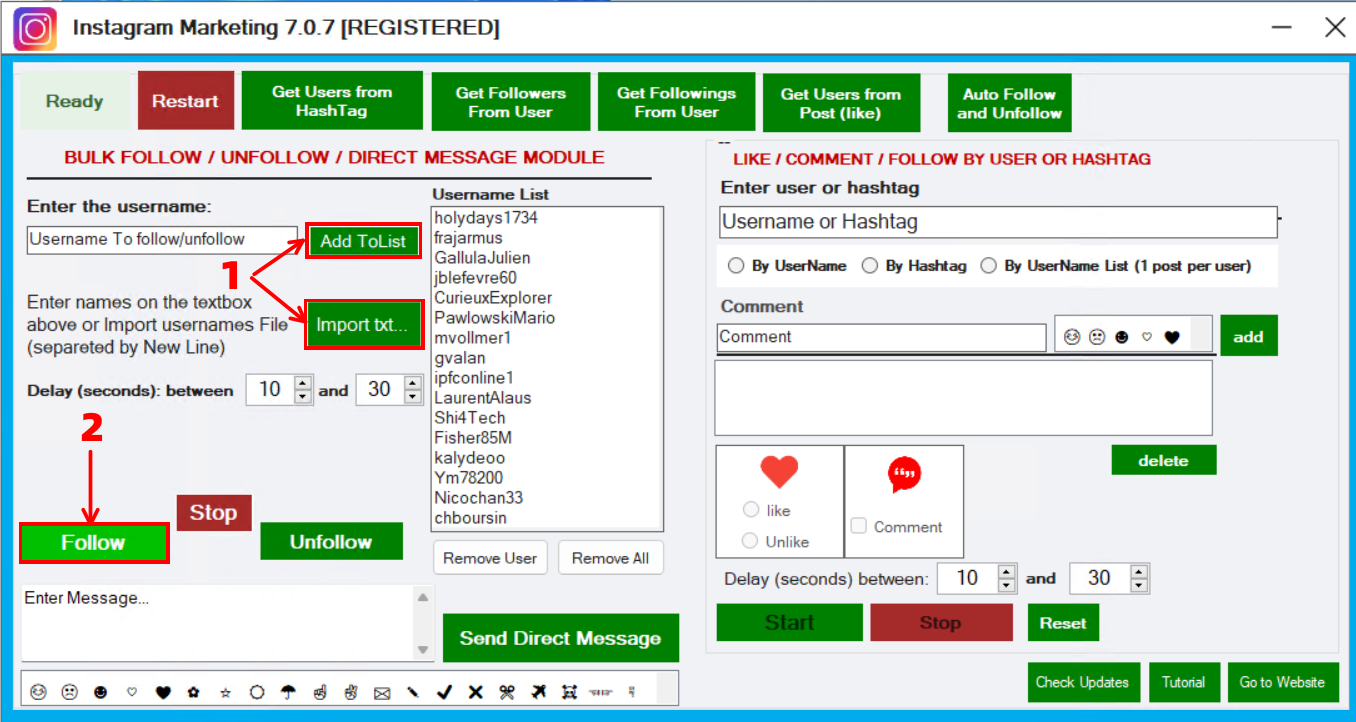This screenshot has width=1356, height=722.
Task: Open the Auto Follow and Unfollow module
Action: (x=1009, y=103)
